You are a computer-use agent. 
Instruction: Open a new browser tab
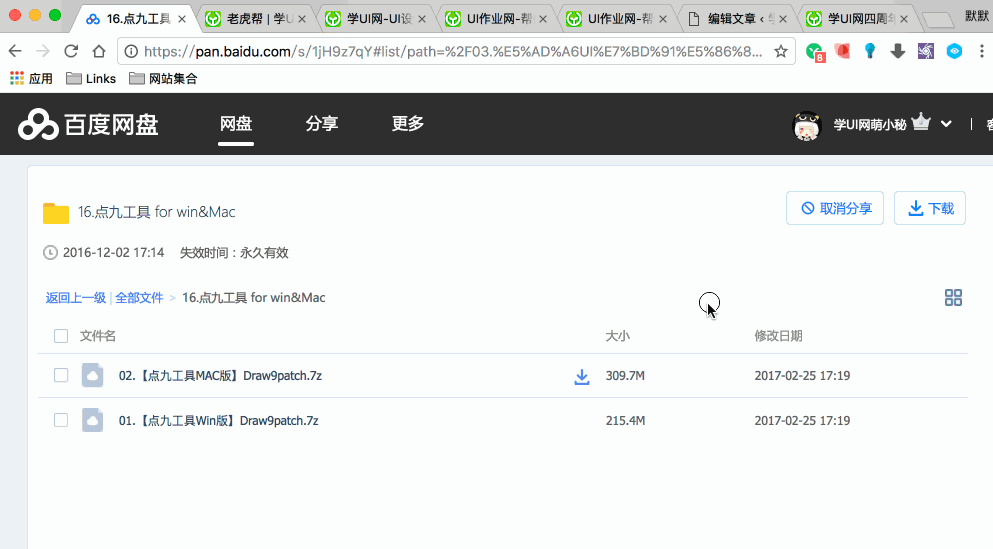938,20
